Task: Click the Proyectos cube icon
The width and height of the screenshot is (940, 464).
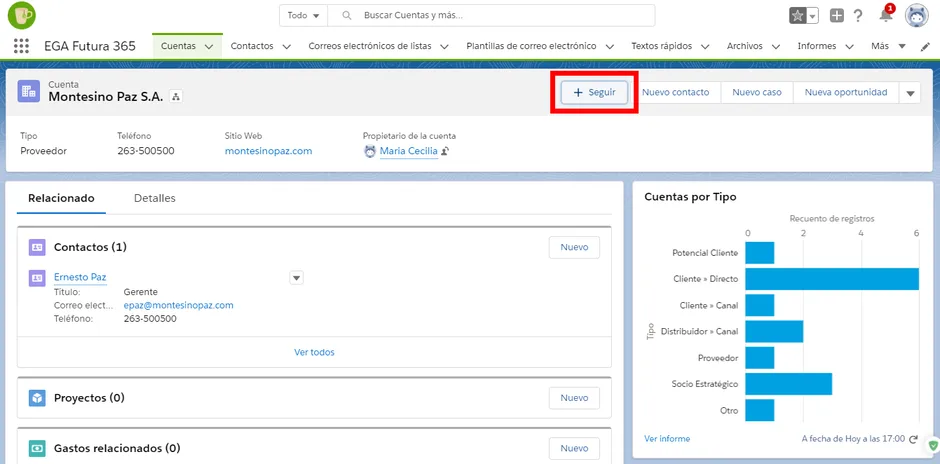Action: 37,398
